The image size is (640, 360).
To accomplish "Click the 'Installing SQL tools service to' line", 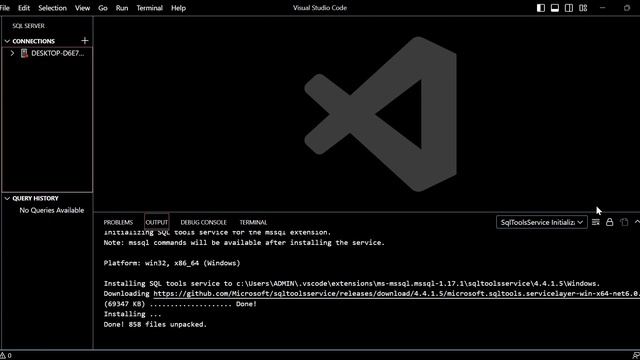I will [x=352, y=283].
